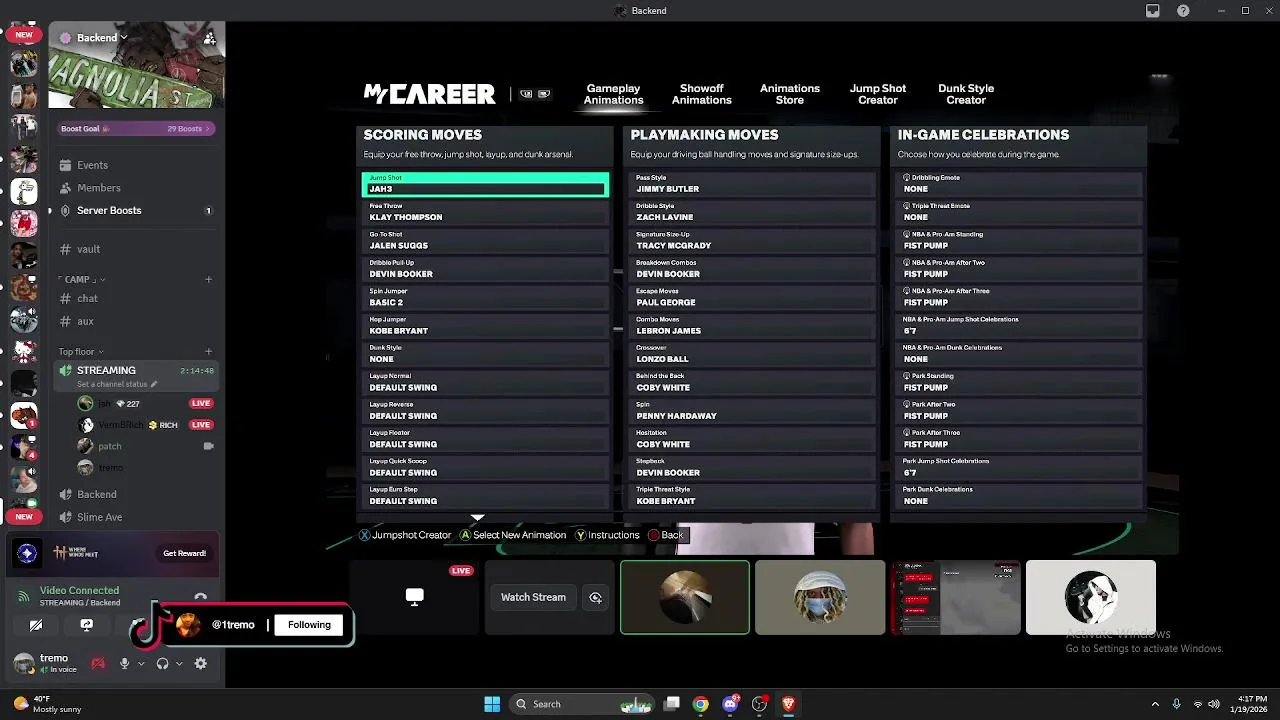Select the Signature Size-Up Tracy McGrady row
The width and height of the screenshot is (1280, 720).
[753, 241]
